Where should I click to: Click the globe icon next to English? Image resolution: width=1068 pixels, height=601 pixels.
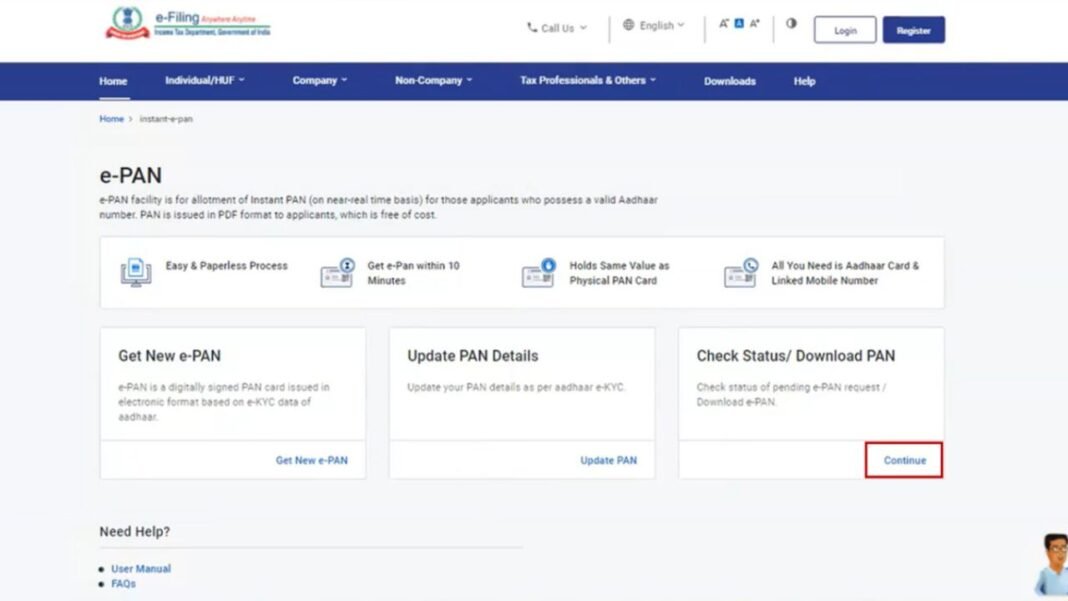629,25
